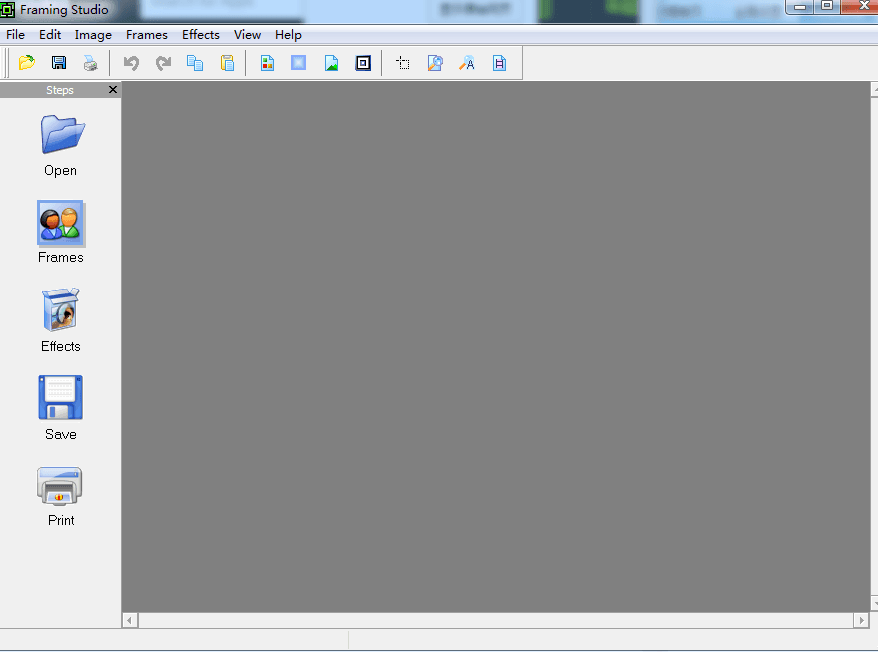Click the Copy toolbar icon
This screenshot has height=652, width=878.
(x=195, y=63)
